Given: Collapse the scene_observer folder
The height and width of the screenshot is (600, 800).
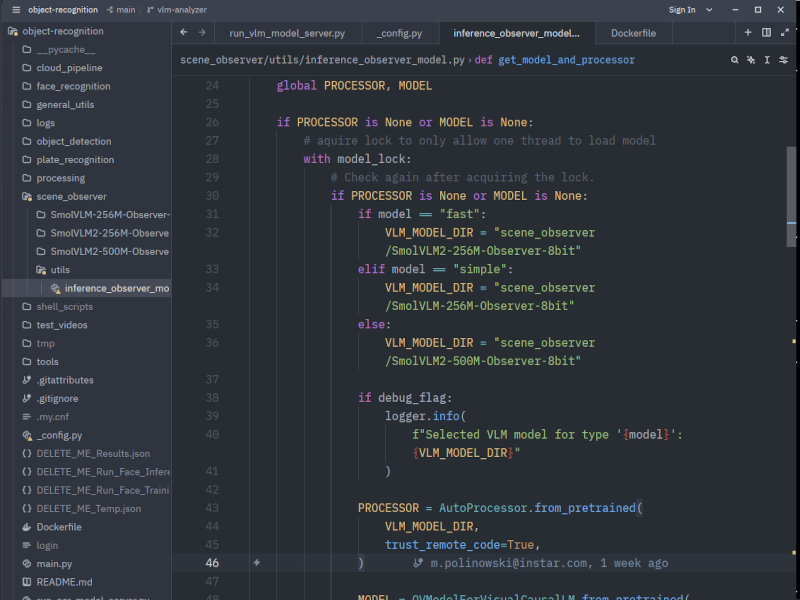Looking at the screenshot, I should tap(86, 196).
